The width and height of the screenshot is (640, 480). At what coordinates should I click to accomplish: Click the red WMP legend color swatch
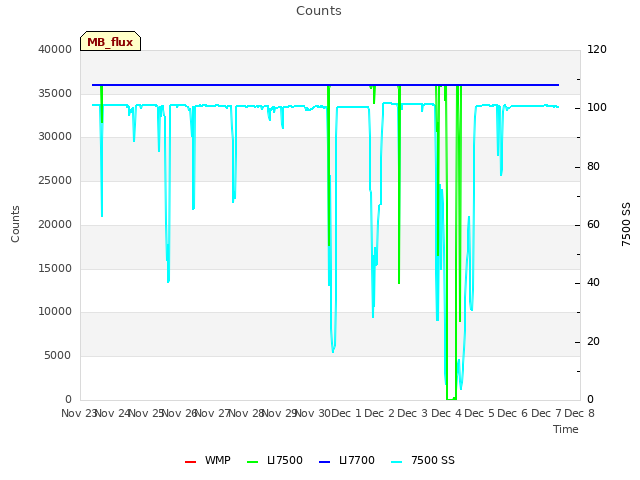(x=191, y=462)
